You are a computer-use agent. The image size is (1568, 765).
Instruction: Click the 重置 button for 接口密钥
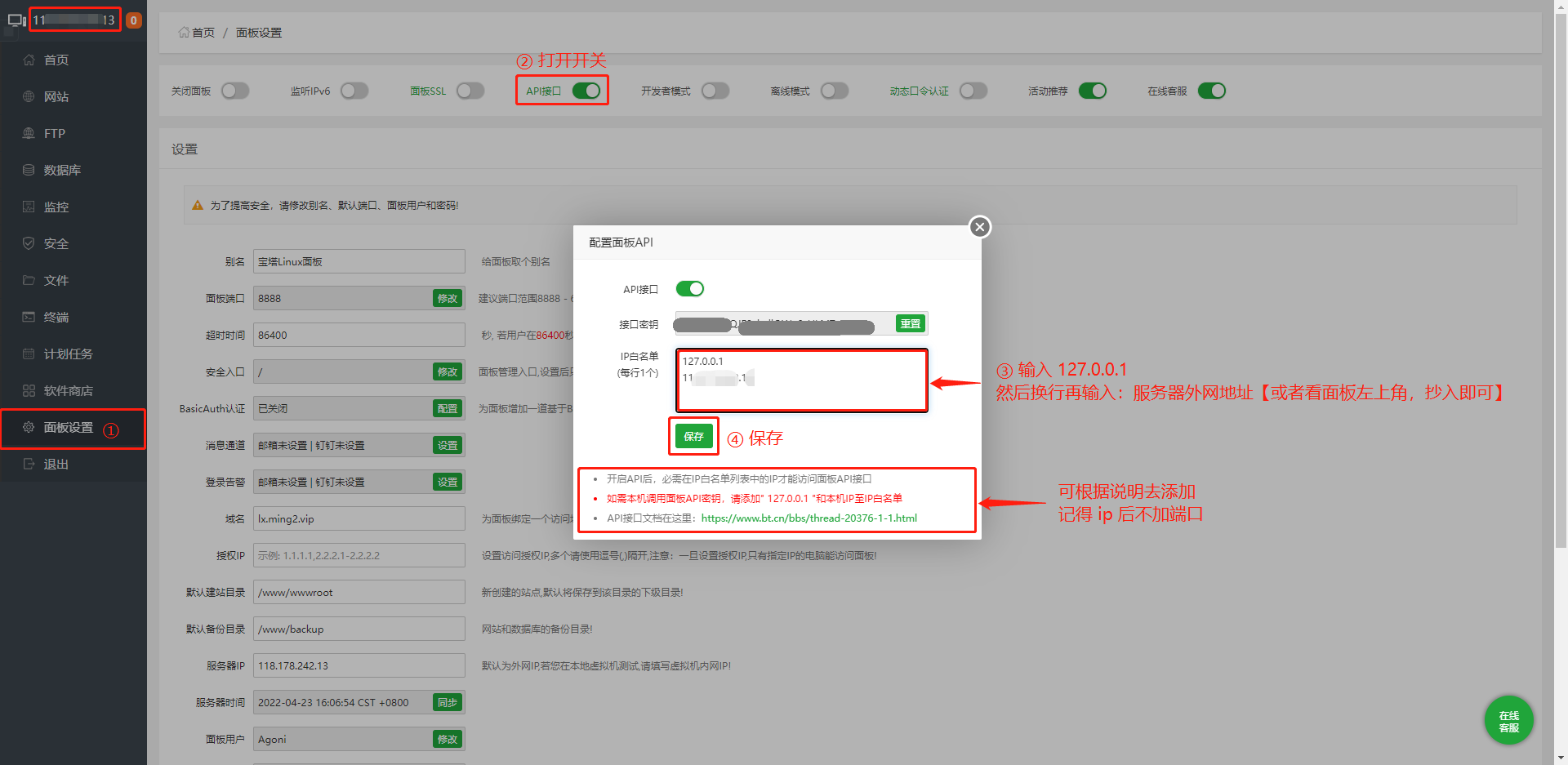click(911, 324)
